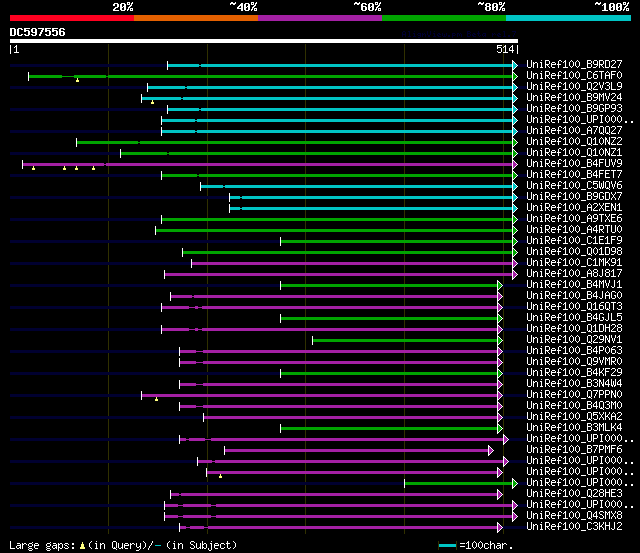The image size is (640, 553).
Task: Click the 514 query length marker
Action: [505, 50]
